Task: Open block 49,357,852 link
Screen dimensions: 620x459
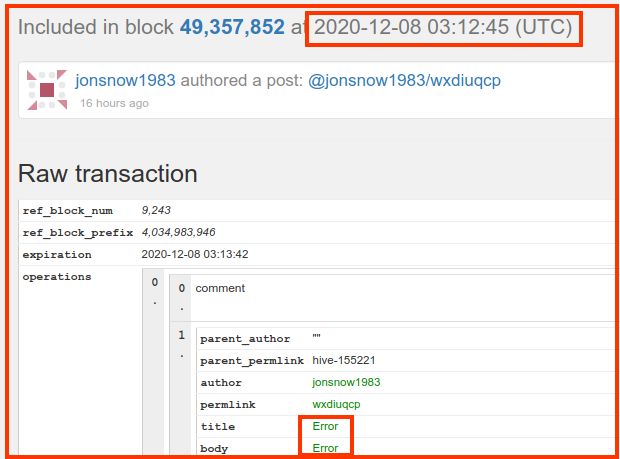Action: [232, 27]
